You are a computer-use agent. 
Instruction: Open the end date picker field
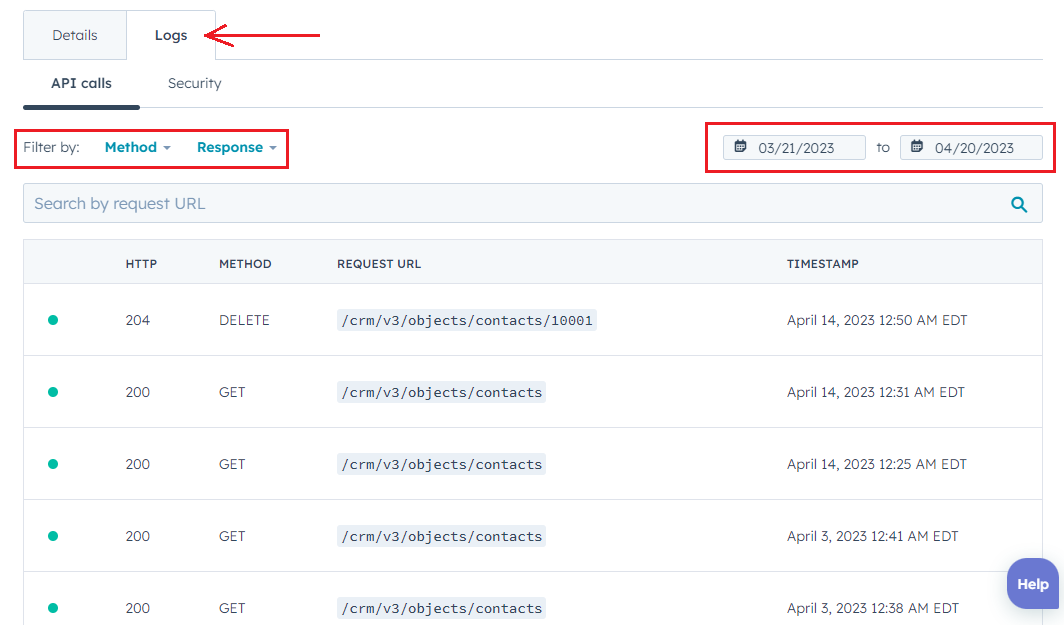coord(972,148)
